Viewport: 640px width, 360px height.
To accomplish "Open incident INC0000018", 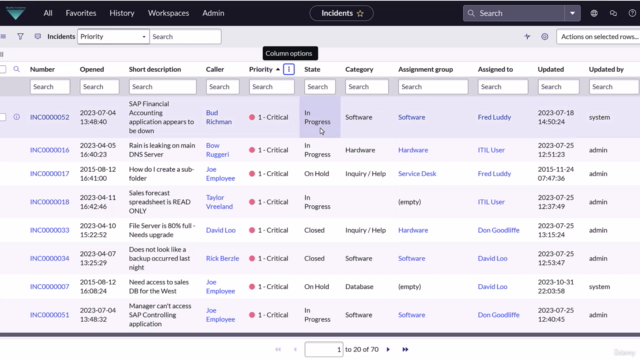I will pyautogui.click(x=49, y=202).
